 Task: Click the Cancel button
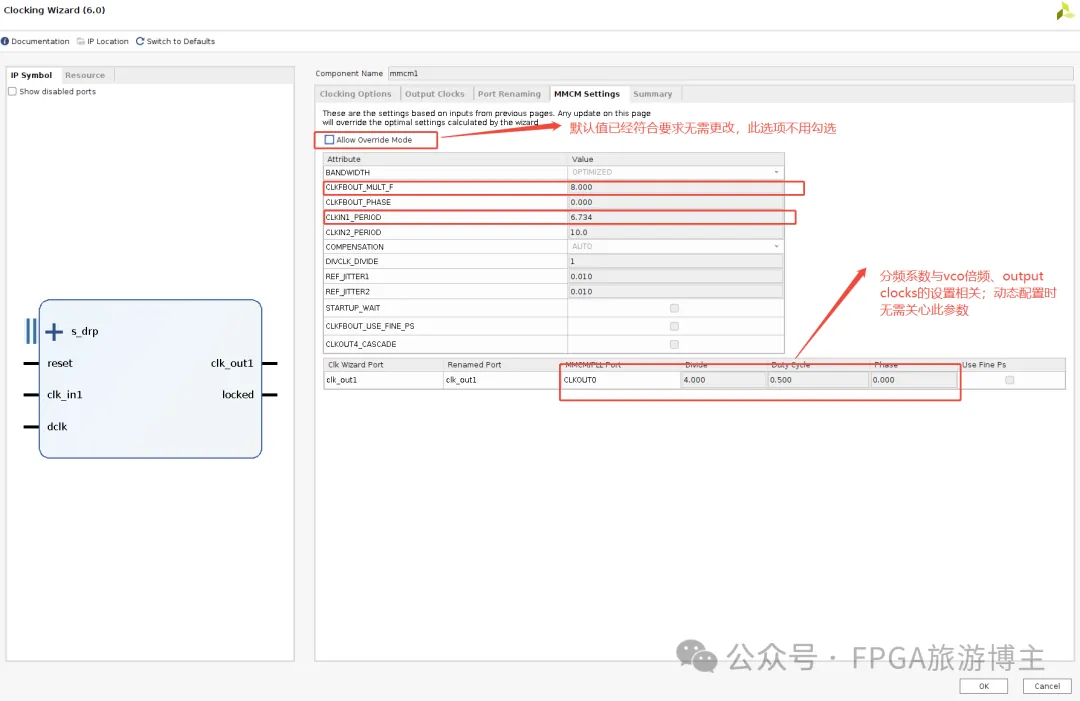pyautogui.click(x=1047, y=686)
